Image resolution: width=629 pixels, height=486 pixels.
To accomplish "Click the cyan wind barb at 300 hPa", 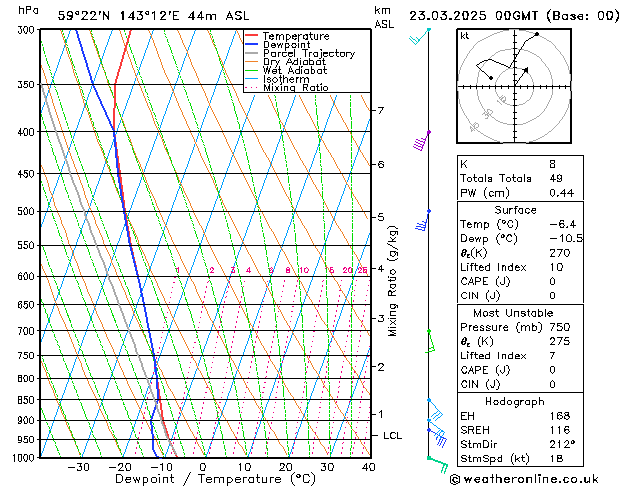I will (420, 36).
